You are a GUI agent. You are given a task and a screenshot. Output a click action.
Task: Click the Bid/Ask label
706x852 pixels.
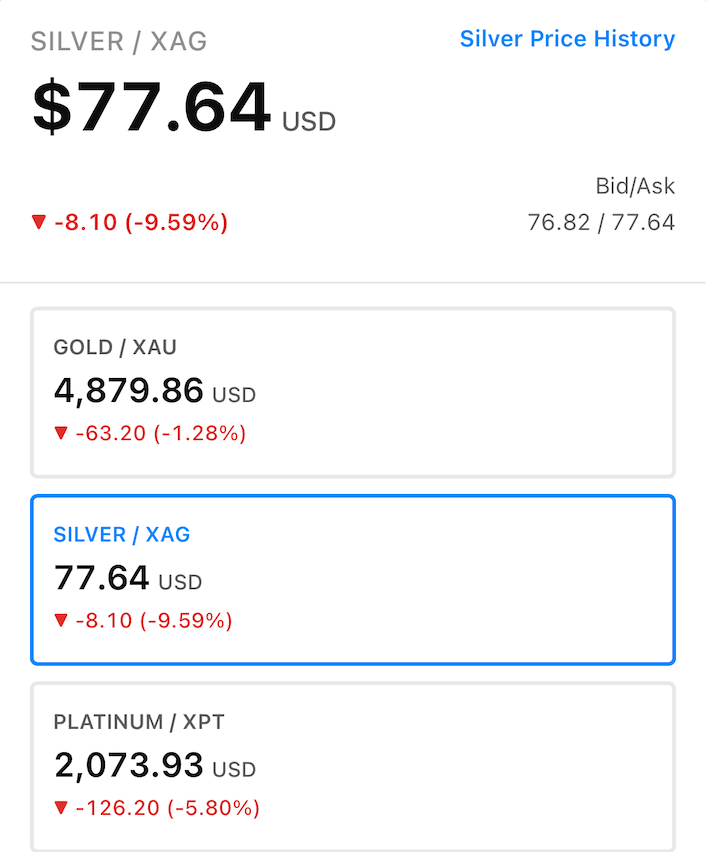(x=635, y=186)
